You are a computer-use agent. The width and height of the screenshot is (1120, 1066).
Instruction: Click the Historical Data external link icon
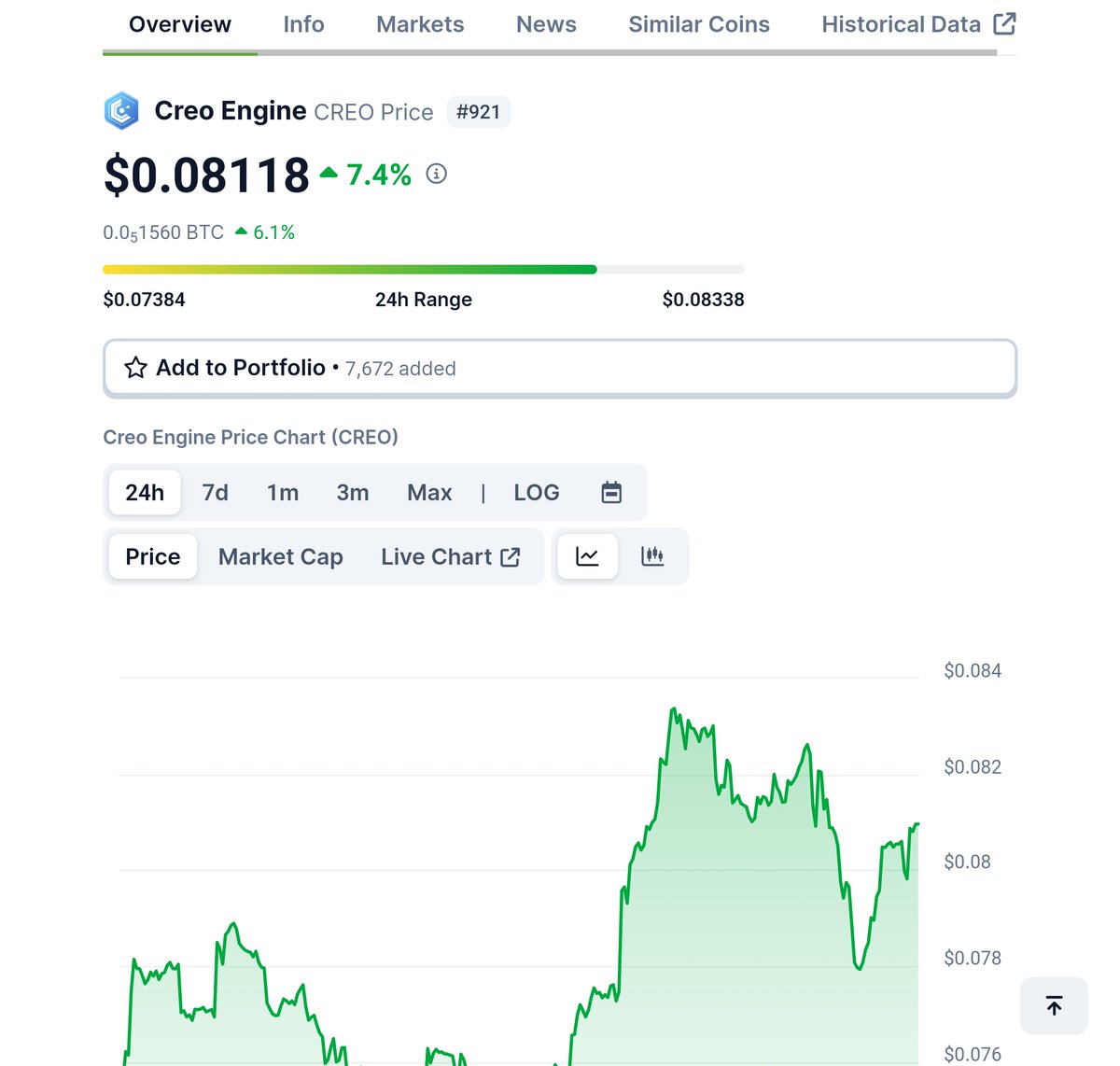[1004, 24]
